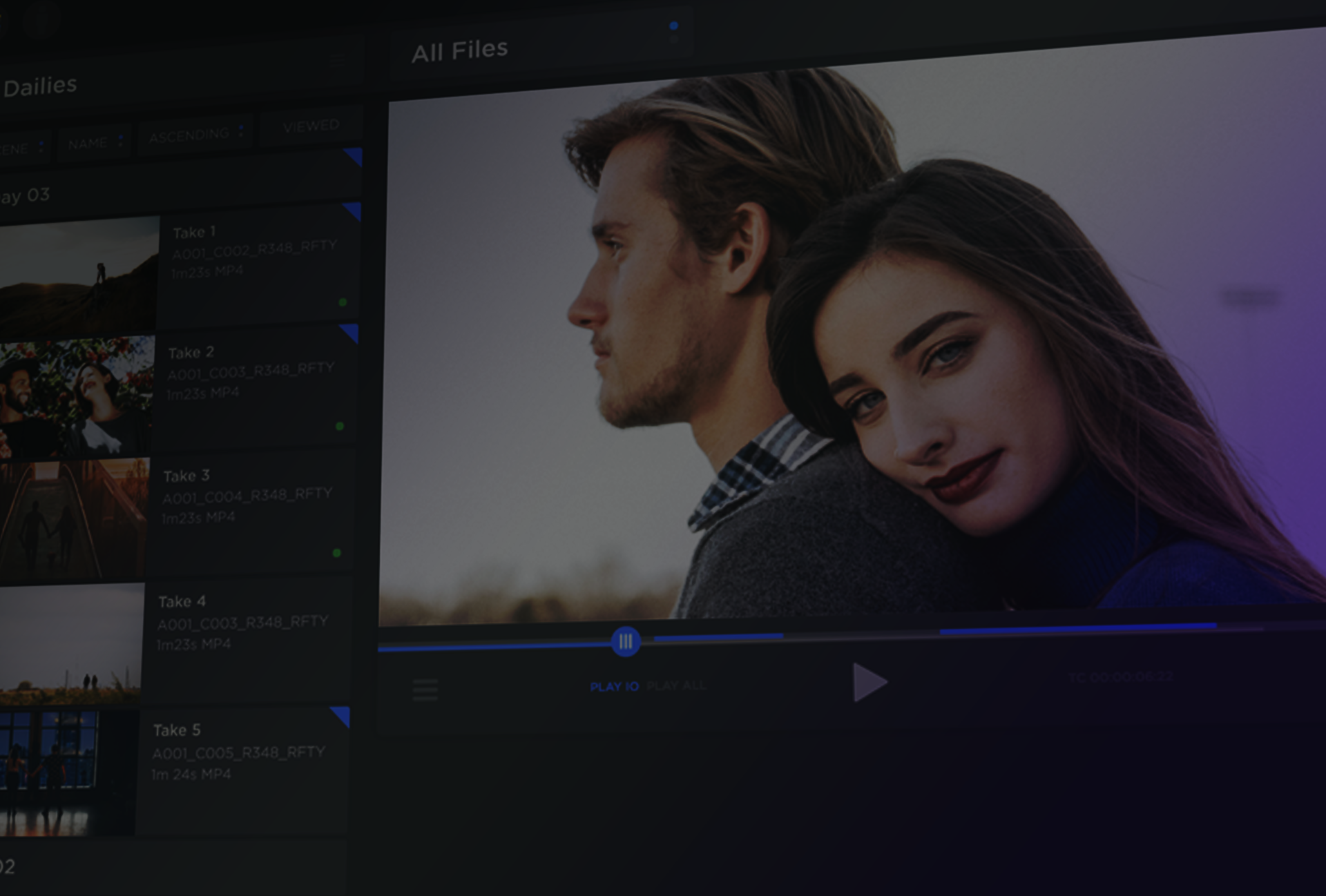Click the green status dot on Take 1

click(343, 302)
